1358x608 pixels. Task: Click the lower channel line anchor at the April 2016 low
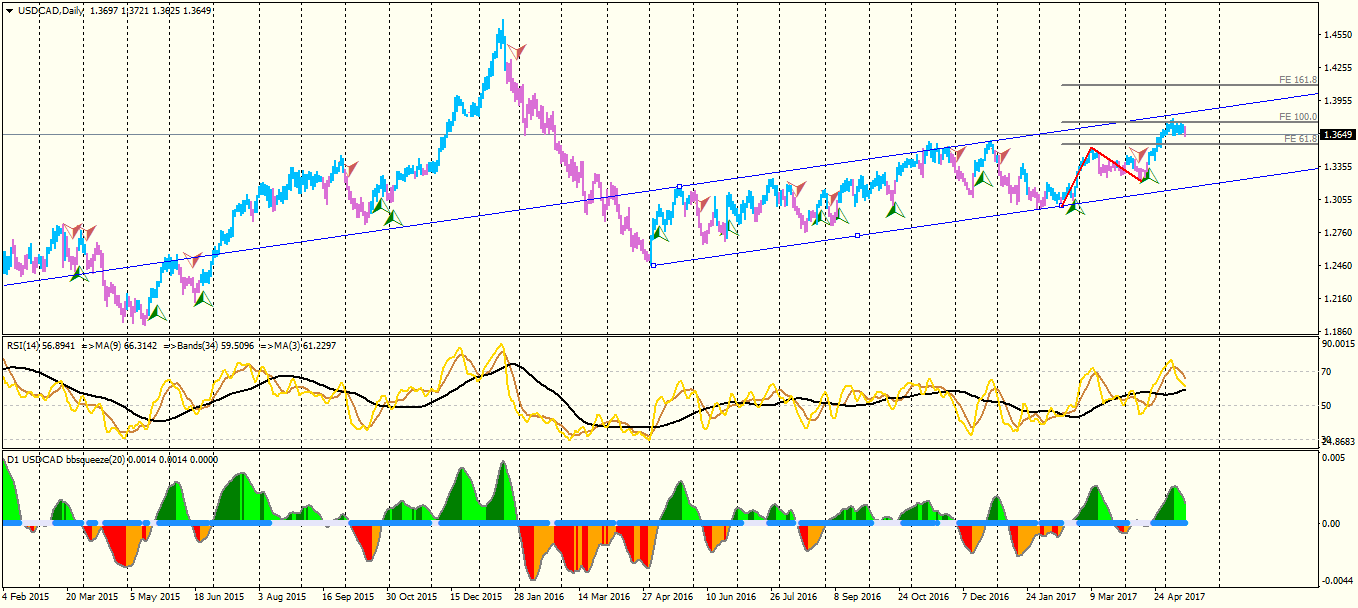pyautogui.click(x=652, y=264)
